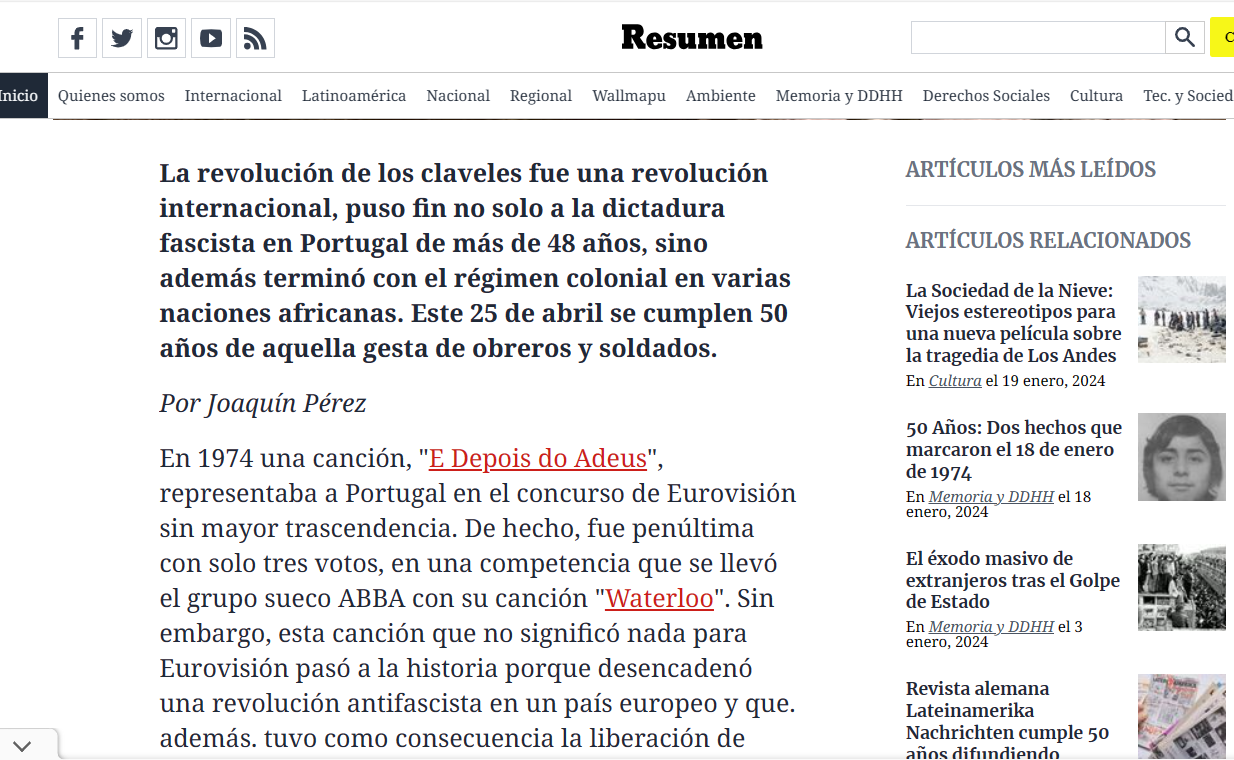Open the Quienes somos menu item
Viewport: 1234px width, 760px height.
coord(111,96)
